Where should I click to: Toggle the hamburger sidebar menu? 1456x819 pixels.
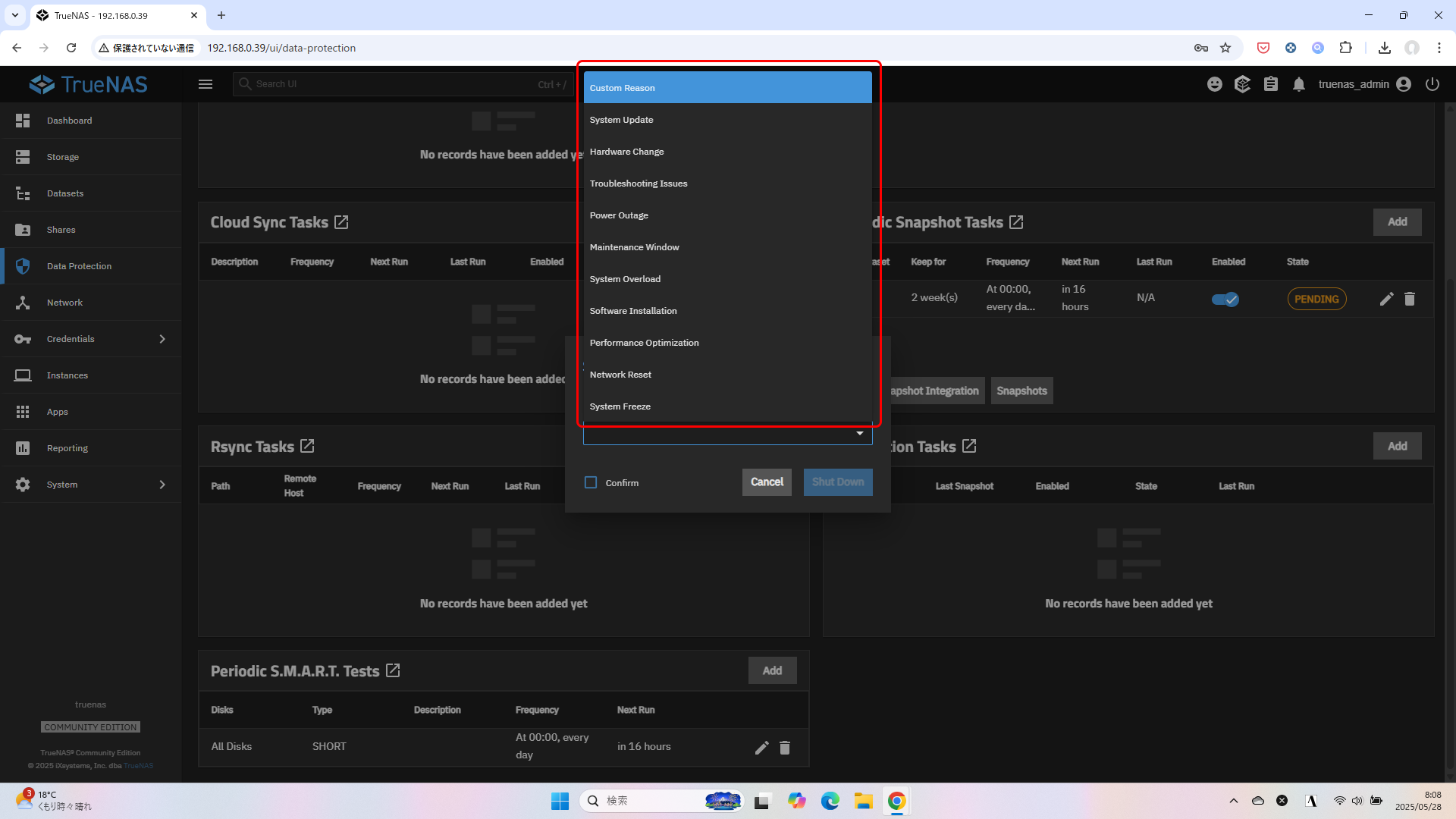(206, 84)
